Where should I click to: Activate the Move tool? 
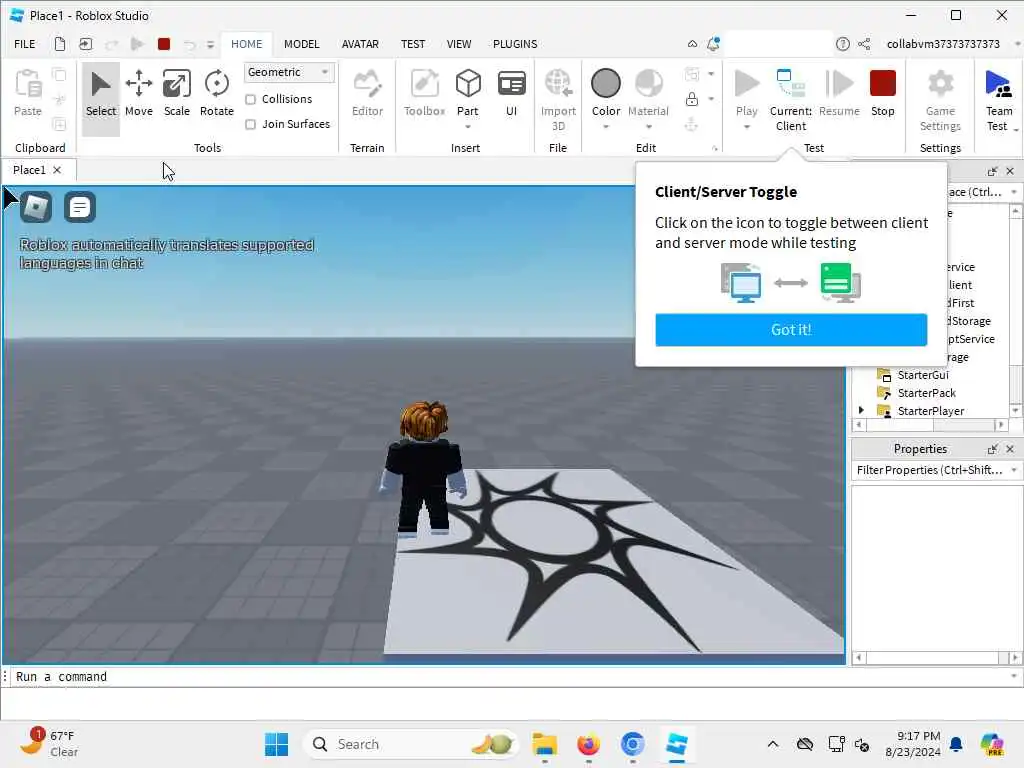138,95
